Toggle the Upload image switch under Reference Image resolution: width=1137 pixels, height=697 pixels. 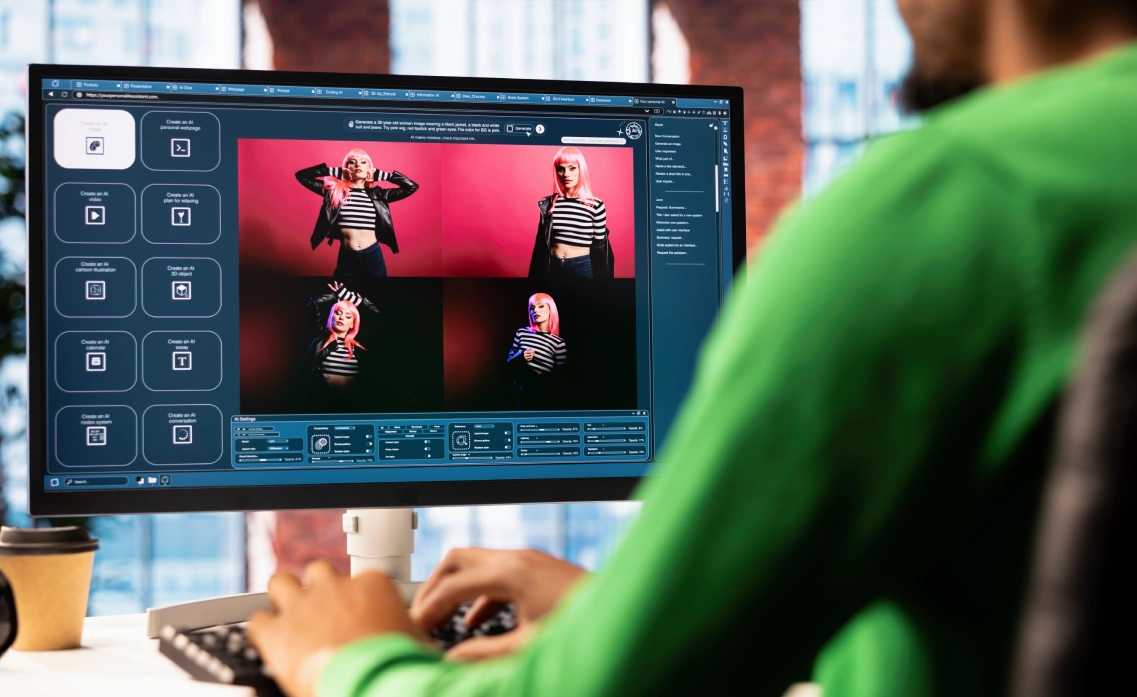click(x=507, y=433)
